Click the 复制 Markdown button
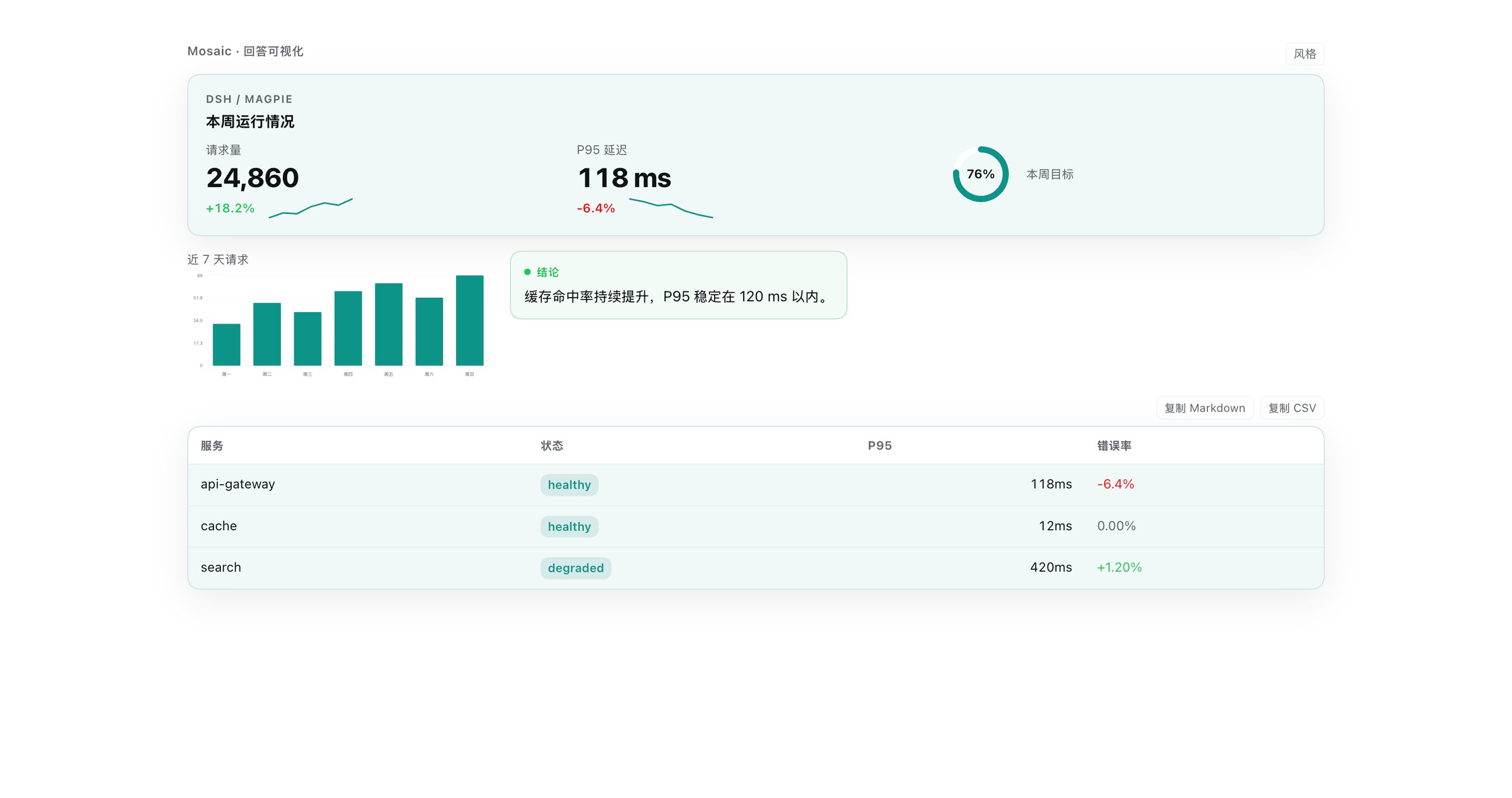This screenshot has height=798, width=1512. click(x=1205, y=408)
